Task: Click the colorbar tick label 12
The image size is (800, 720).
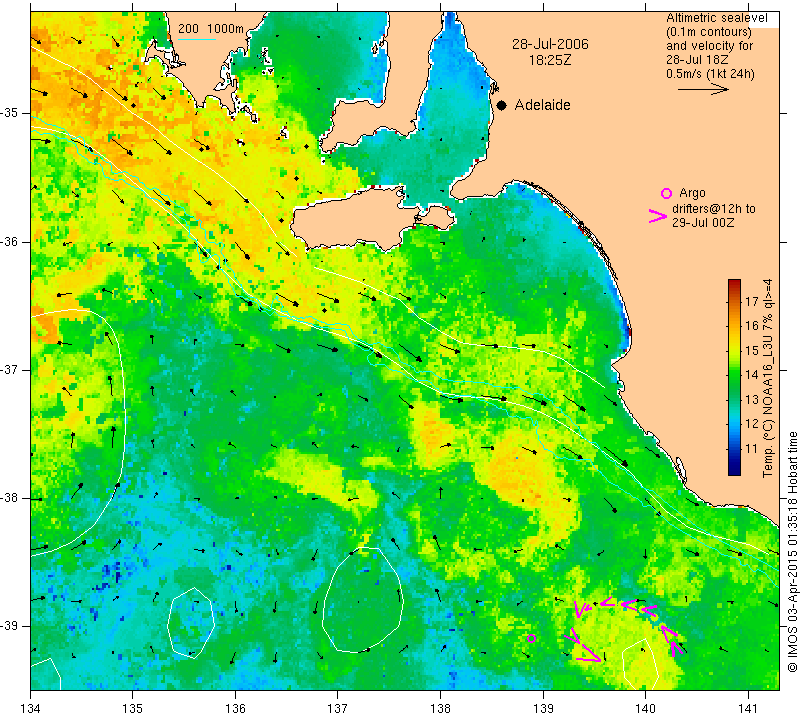Action: coord(752,424)
